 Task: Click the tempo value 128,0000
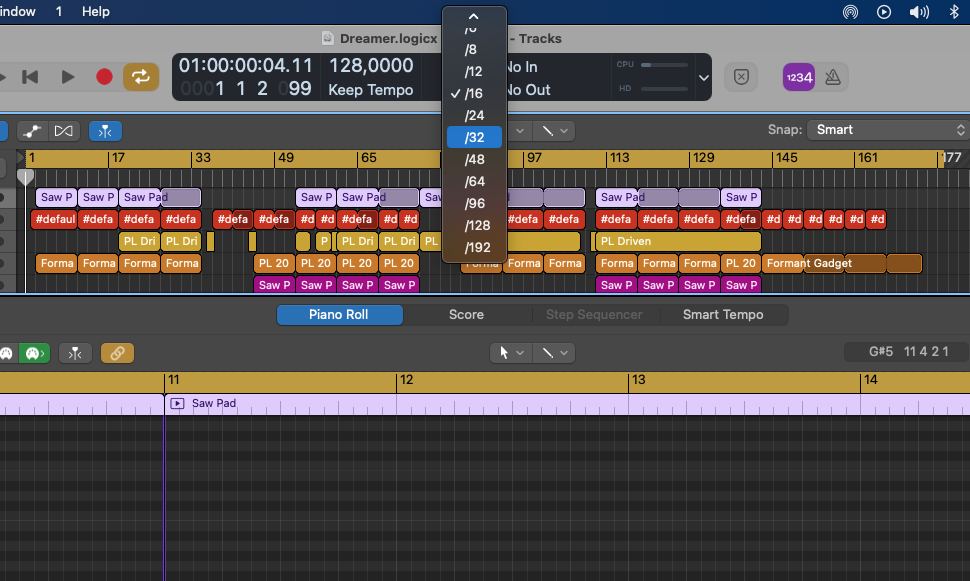(x=371, y=66)
